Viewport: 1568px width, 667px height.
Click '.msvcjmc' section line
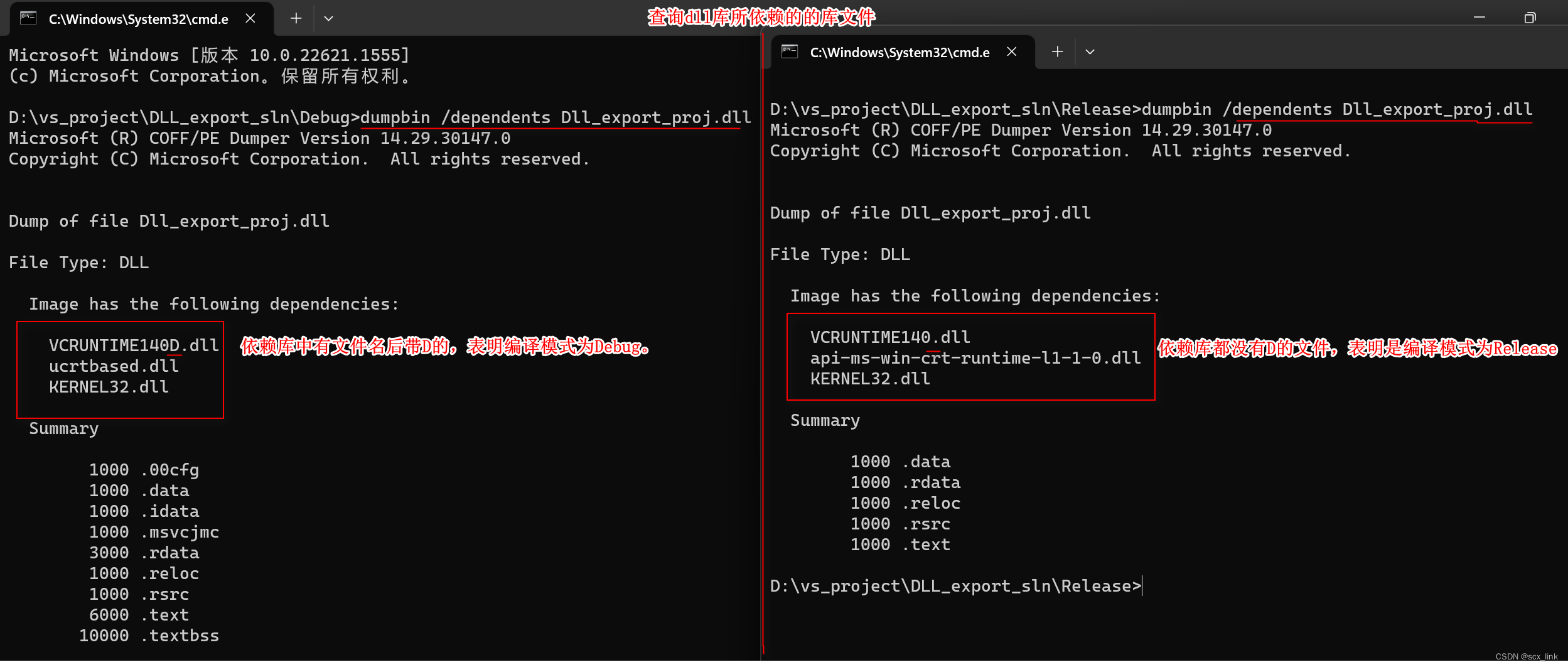tap(154, 532)
